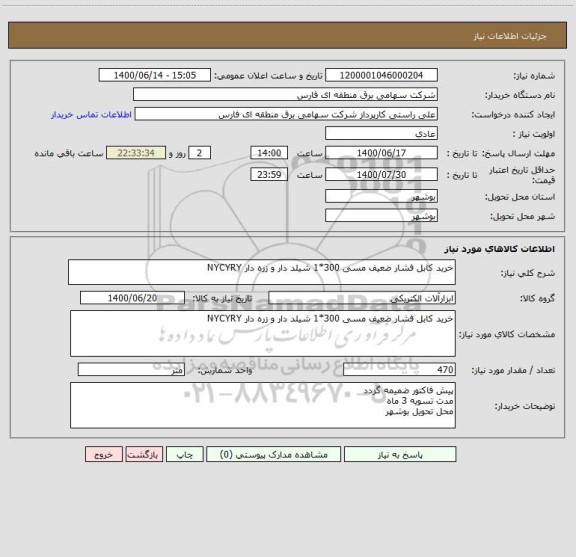Click label اولویت نیاز
576x557 pixels.
click(x=534, y=134)
